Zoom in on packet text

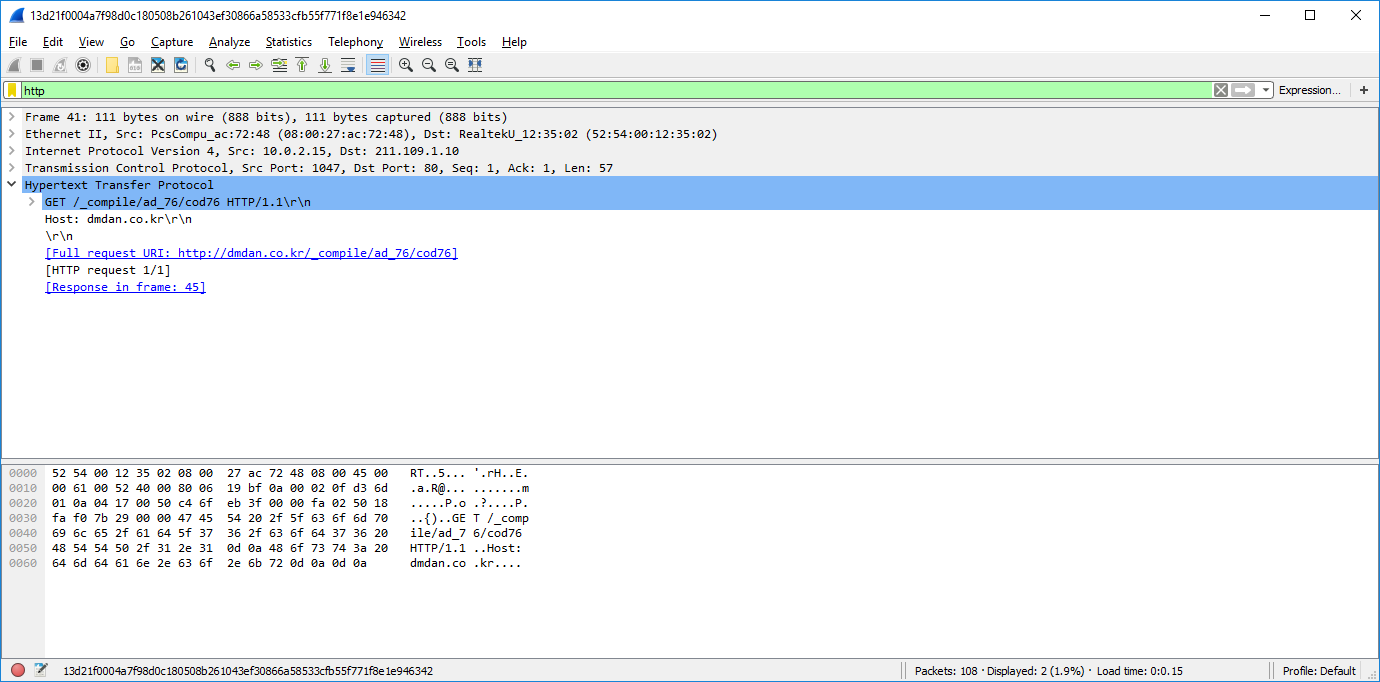[406, 65]
